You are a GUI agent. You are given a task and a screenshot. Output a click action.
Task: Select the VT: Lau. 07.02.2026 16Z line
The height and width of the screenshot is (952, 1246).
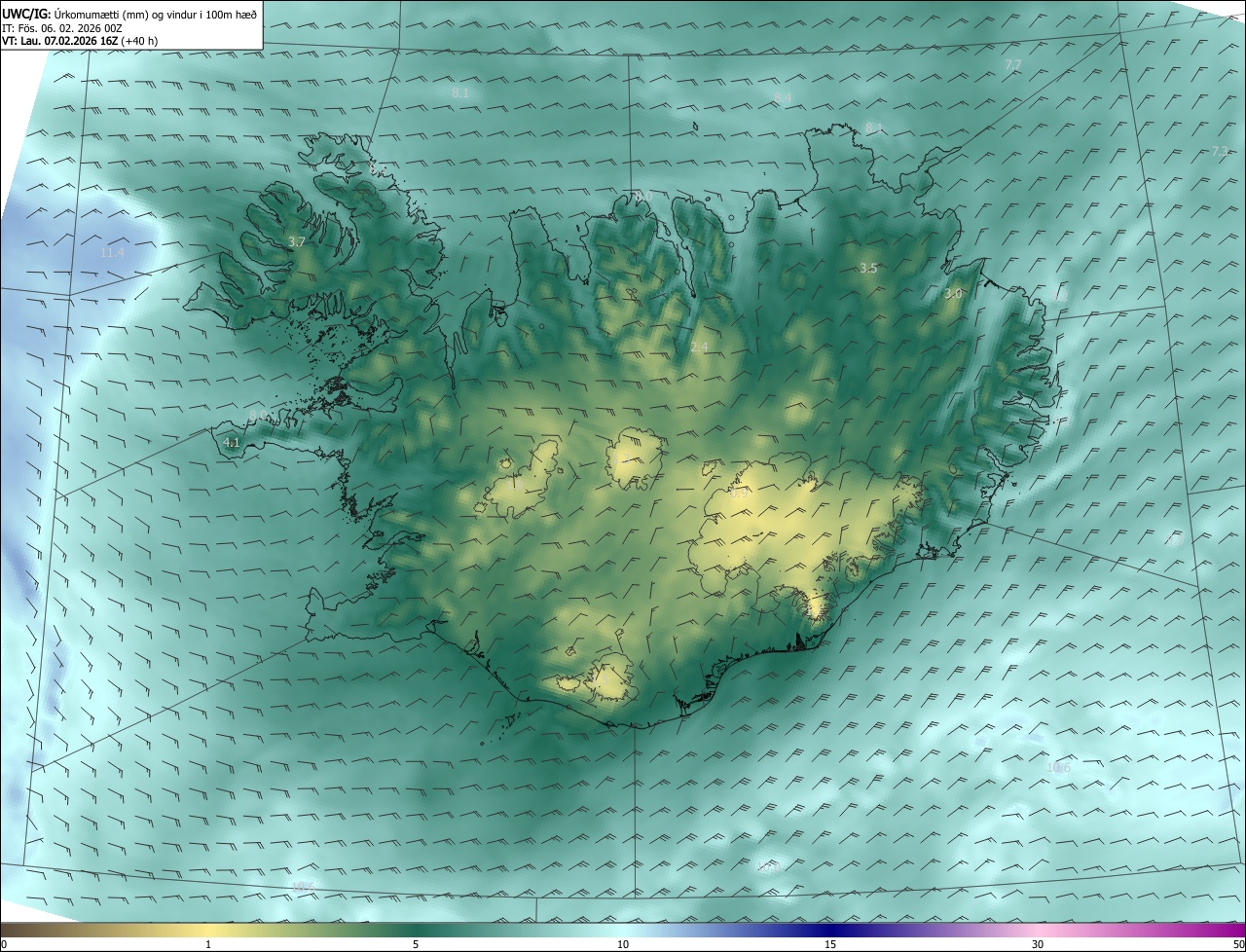tap(81, 41)
